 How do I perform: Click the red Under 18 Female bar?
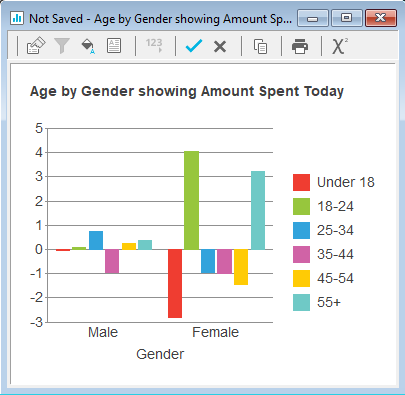175,284
